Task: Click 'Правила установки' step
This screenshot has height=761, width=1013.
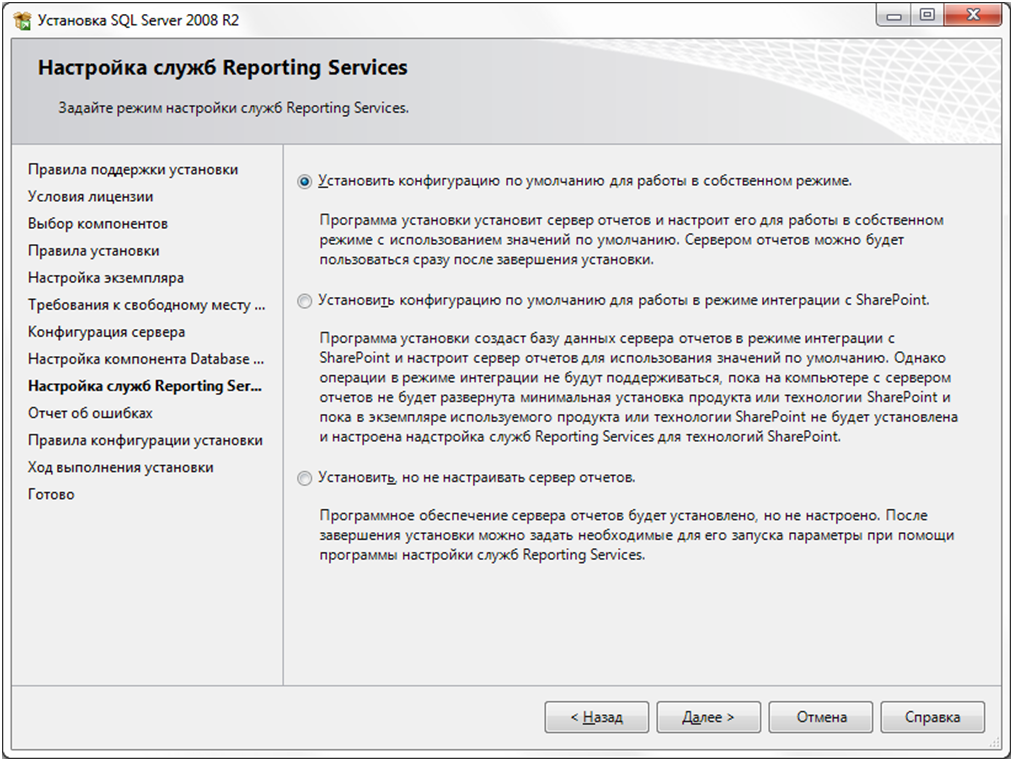Action: tap(94, 251)
